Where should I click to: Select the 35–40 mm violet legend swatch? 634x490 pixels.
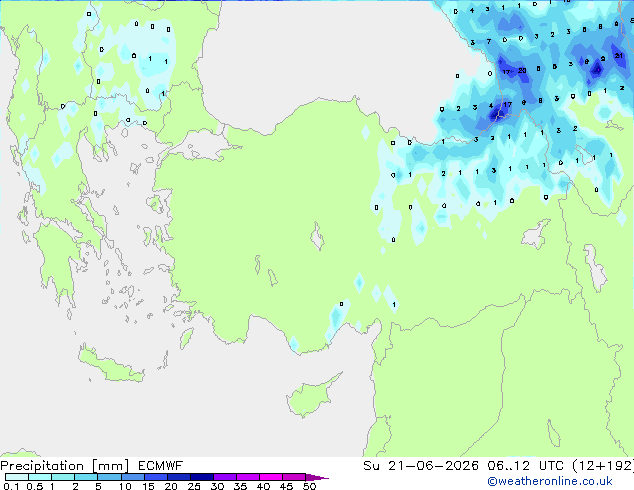(248, 477)
